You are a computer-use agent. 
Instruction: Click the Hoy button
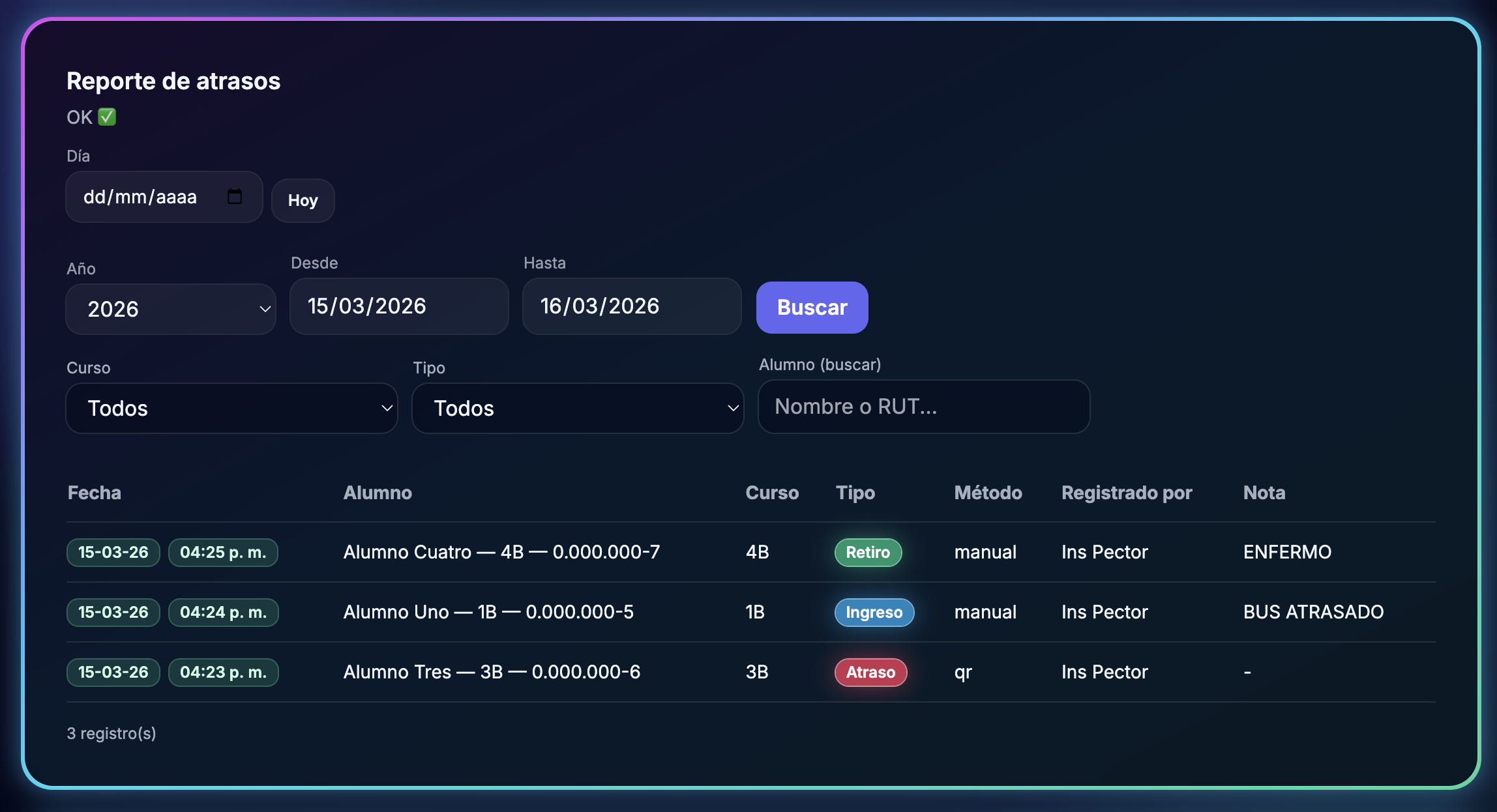303,201
